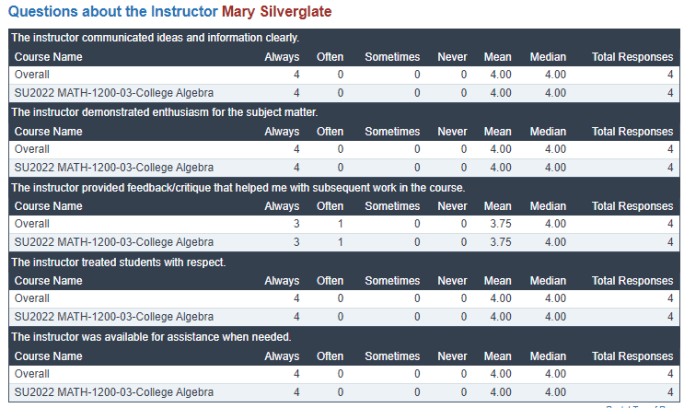Click 'Overall' row label under assistance question
The height and width of the screenshot is (408, 684).
(x=32, y=374)
